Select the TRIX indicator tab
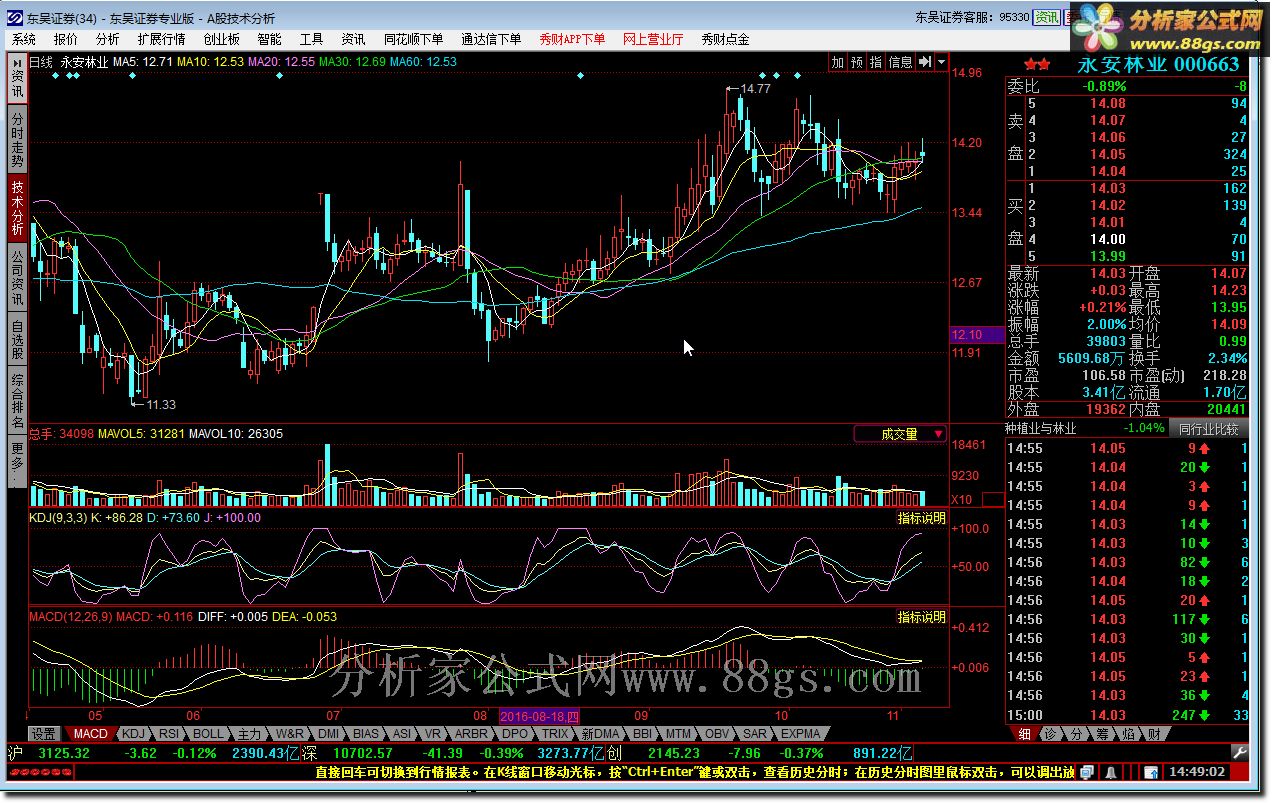1272x803 pixels. pyautogui.click(x=554, y=734)
